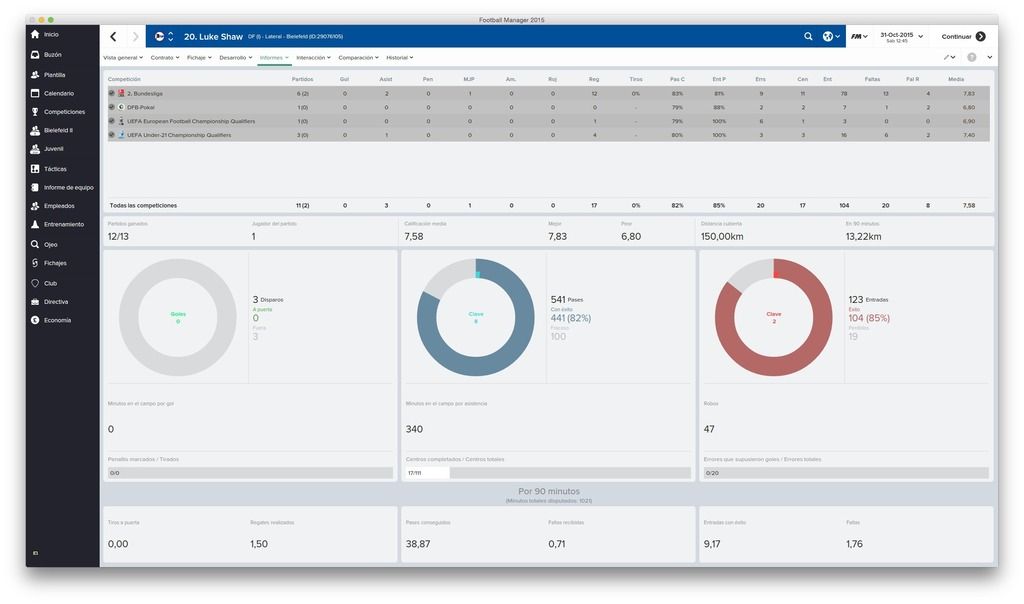Click the DFB-Pokal competition logo
The height and width of the screenshot is (604, 1024).
pyautogui.click(x=121, y=107)
